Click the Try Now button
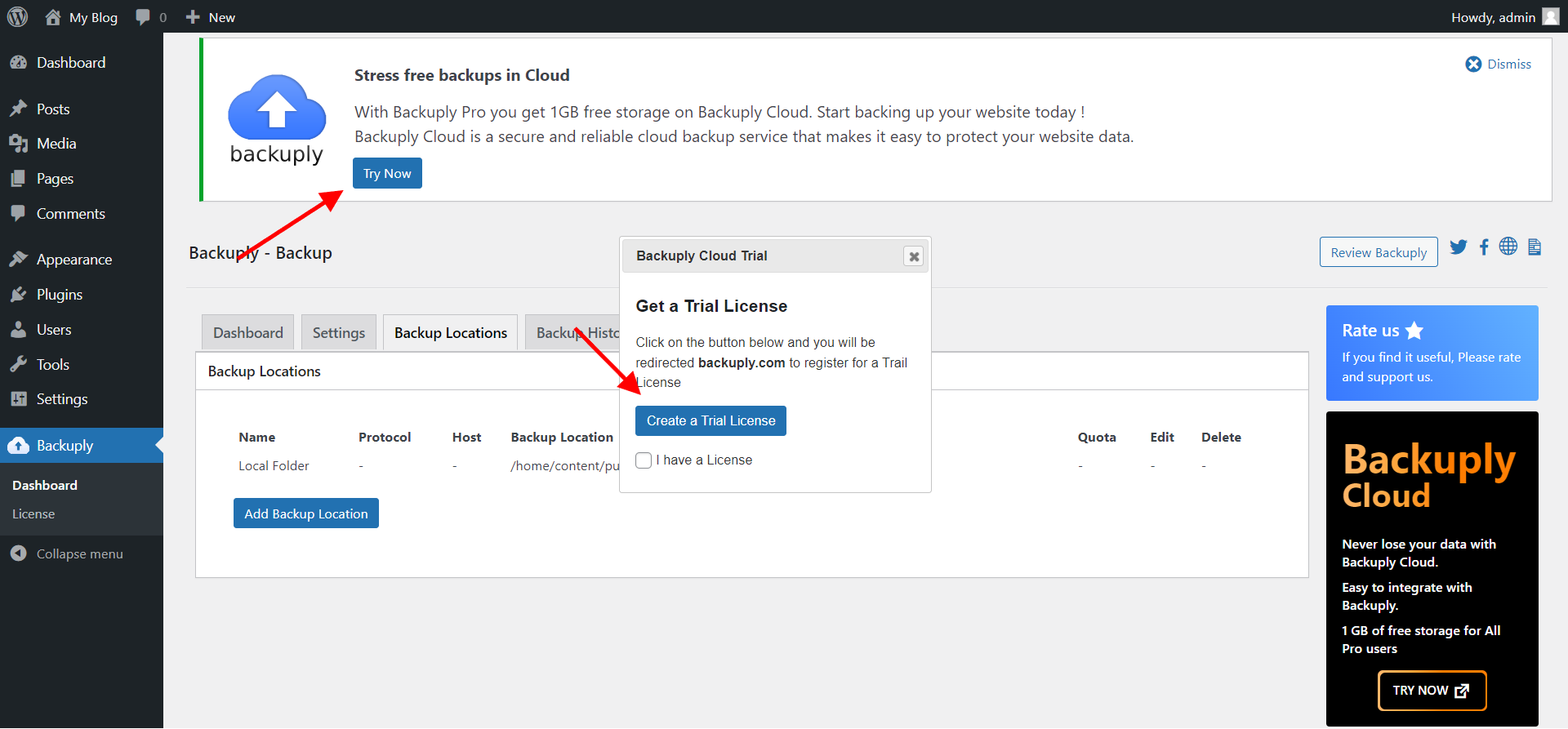1568x729 pixels. coord(387,173)
